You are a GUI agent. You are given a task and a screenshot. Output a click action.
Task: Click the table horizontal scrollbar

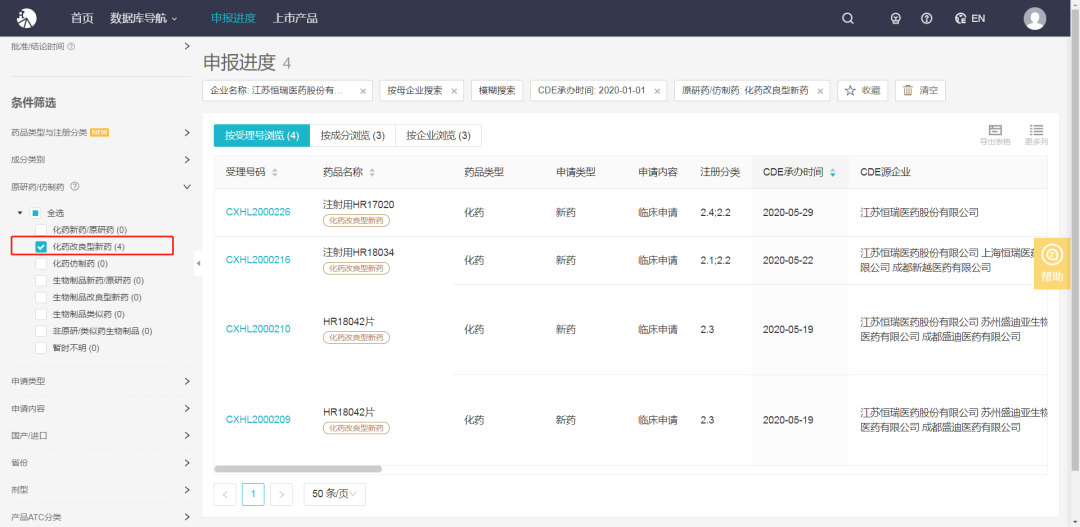tap(298, 469)
